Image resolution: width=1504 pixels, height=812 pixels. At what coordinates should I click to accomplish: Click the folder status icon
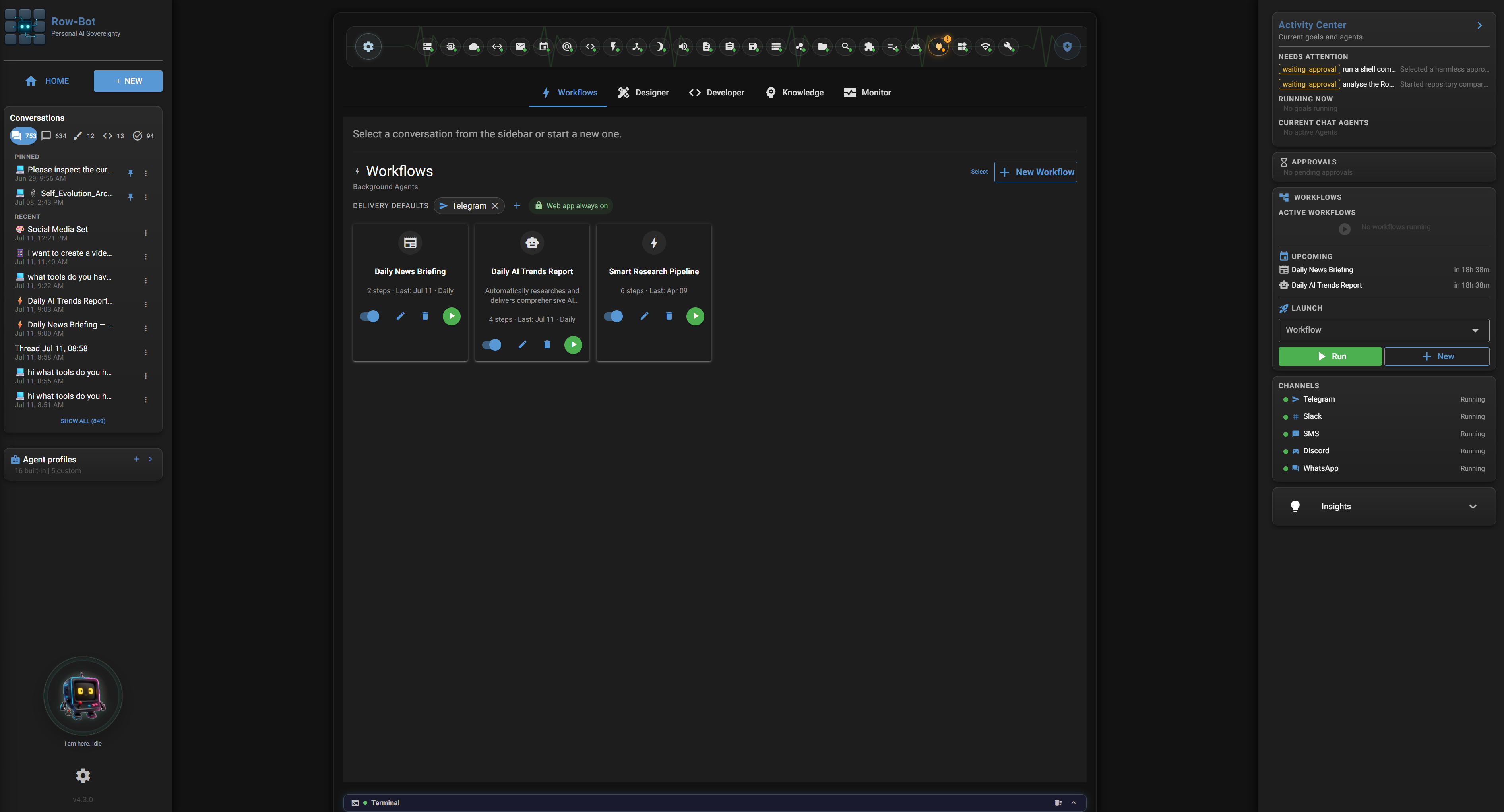823,47
